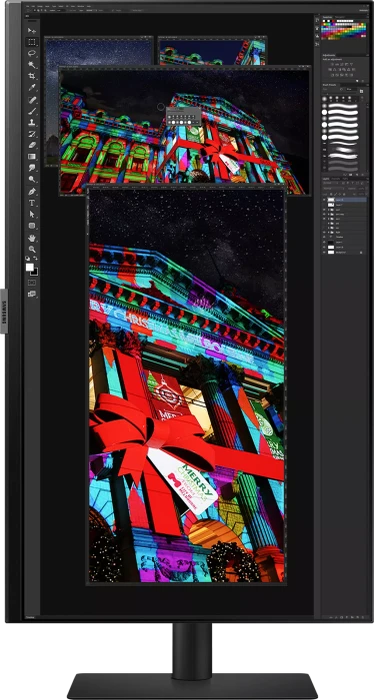
Task: Toggle Quick Mask mode in the toolbar
Action: [x=32, y=283]
